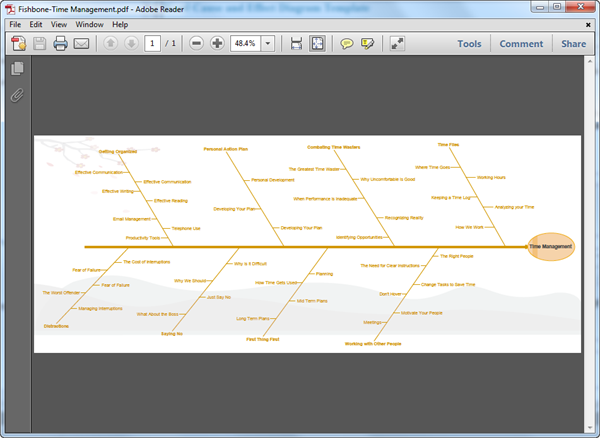This screenshot has width=600, height=438.
Task: Click the Managing Interruptions text
Action: tap(101, 308)
